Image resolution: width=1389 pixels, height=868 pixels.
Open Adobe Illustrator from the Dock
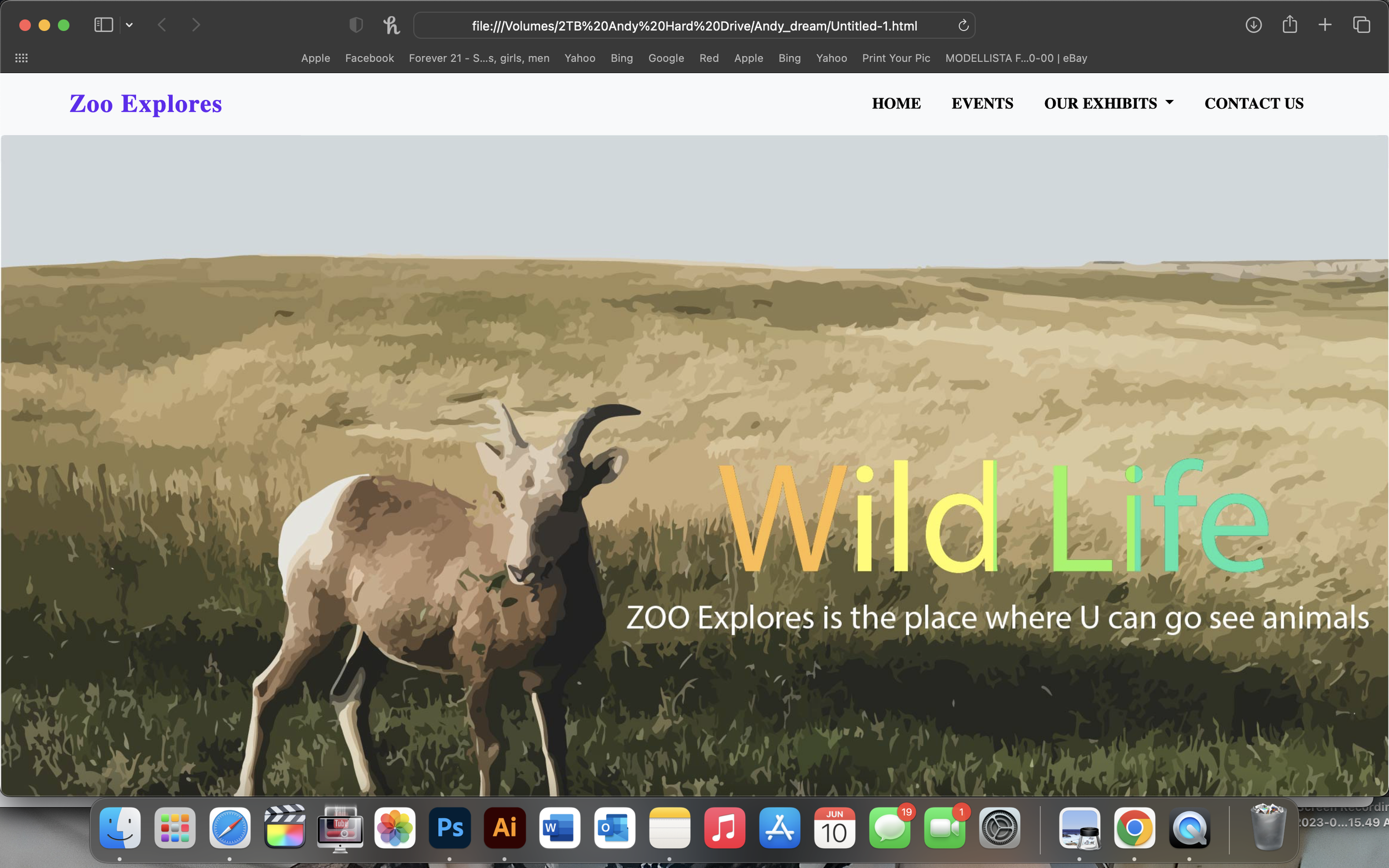pyautogui.click(x=504, y=827)
